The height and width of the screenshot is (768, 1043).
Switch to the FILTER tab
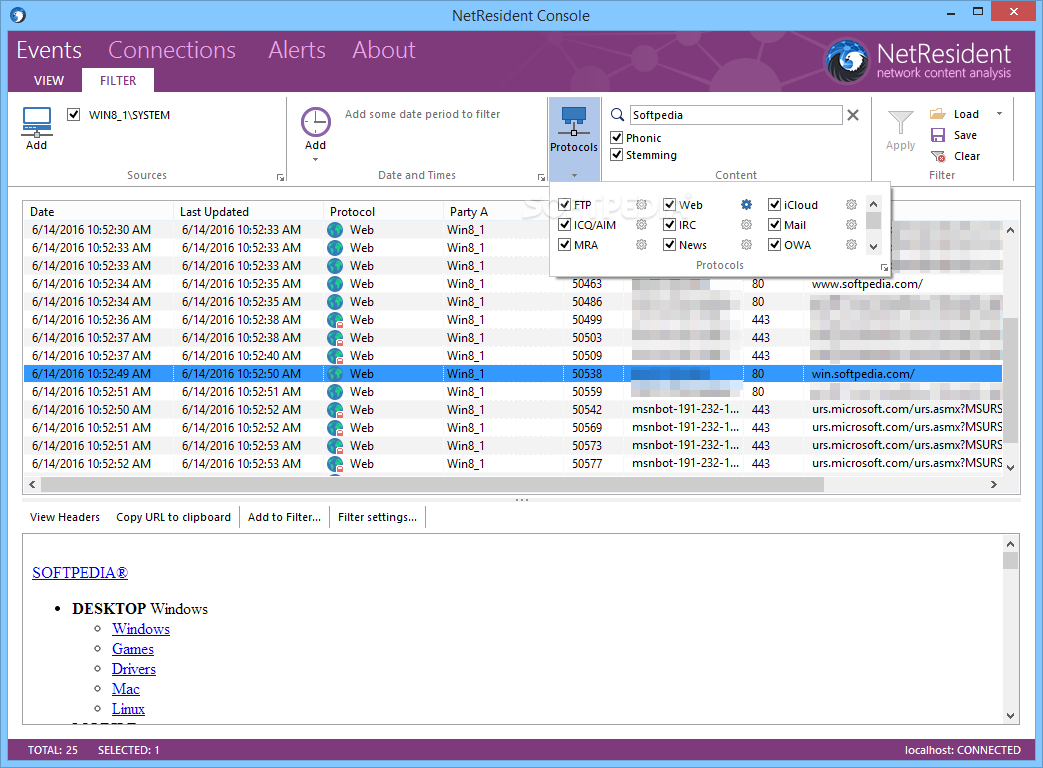point(118,80)
